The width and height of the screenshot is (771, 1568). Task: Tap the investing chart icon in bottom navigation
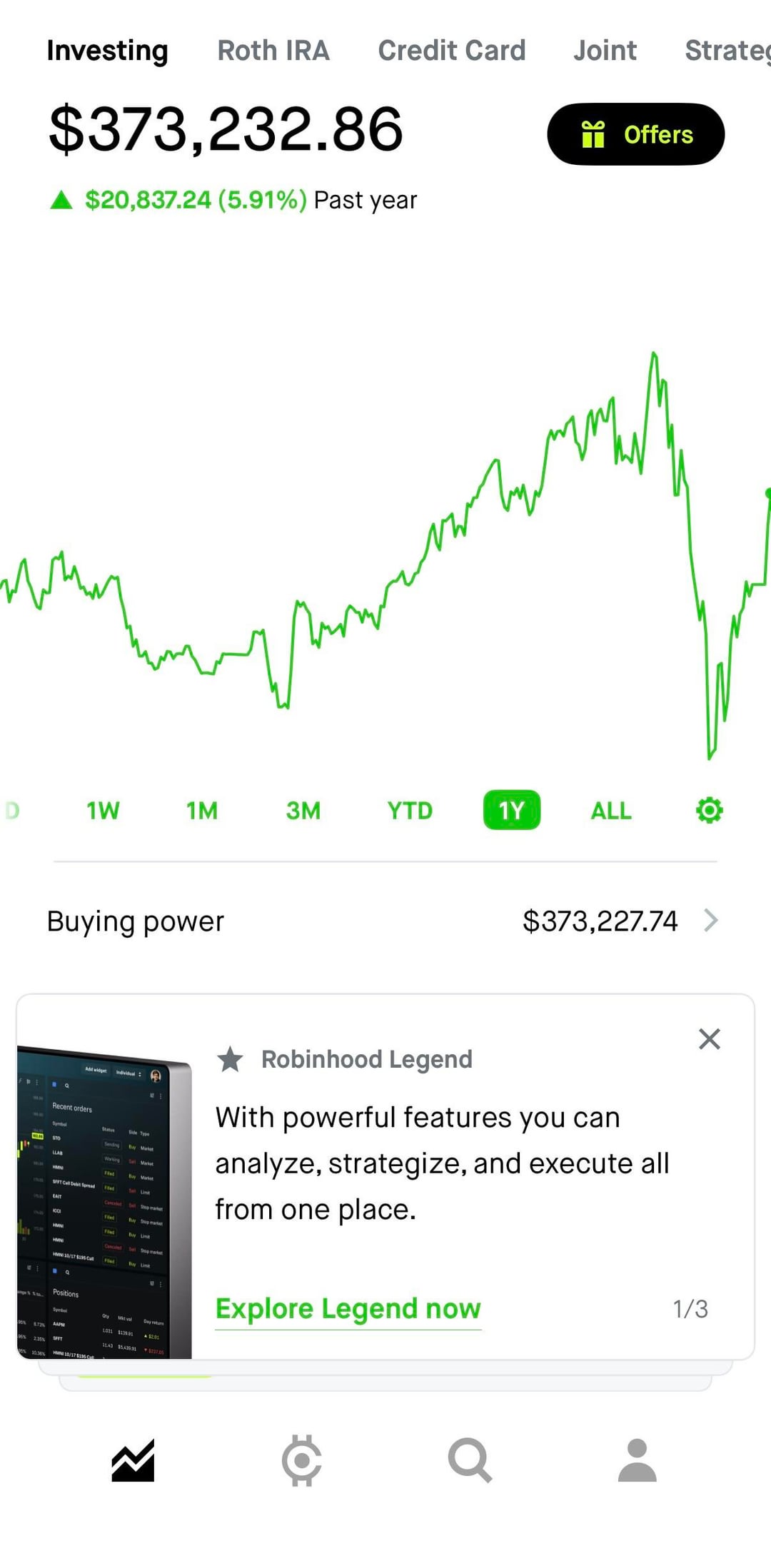[x=133, y=1460]
